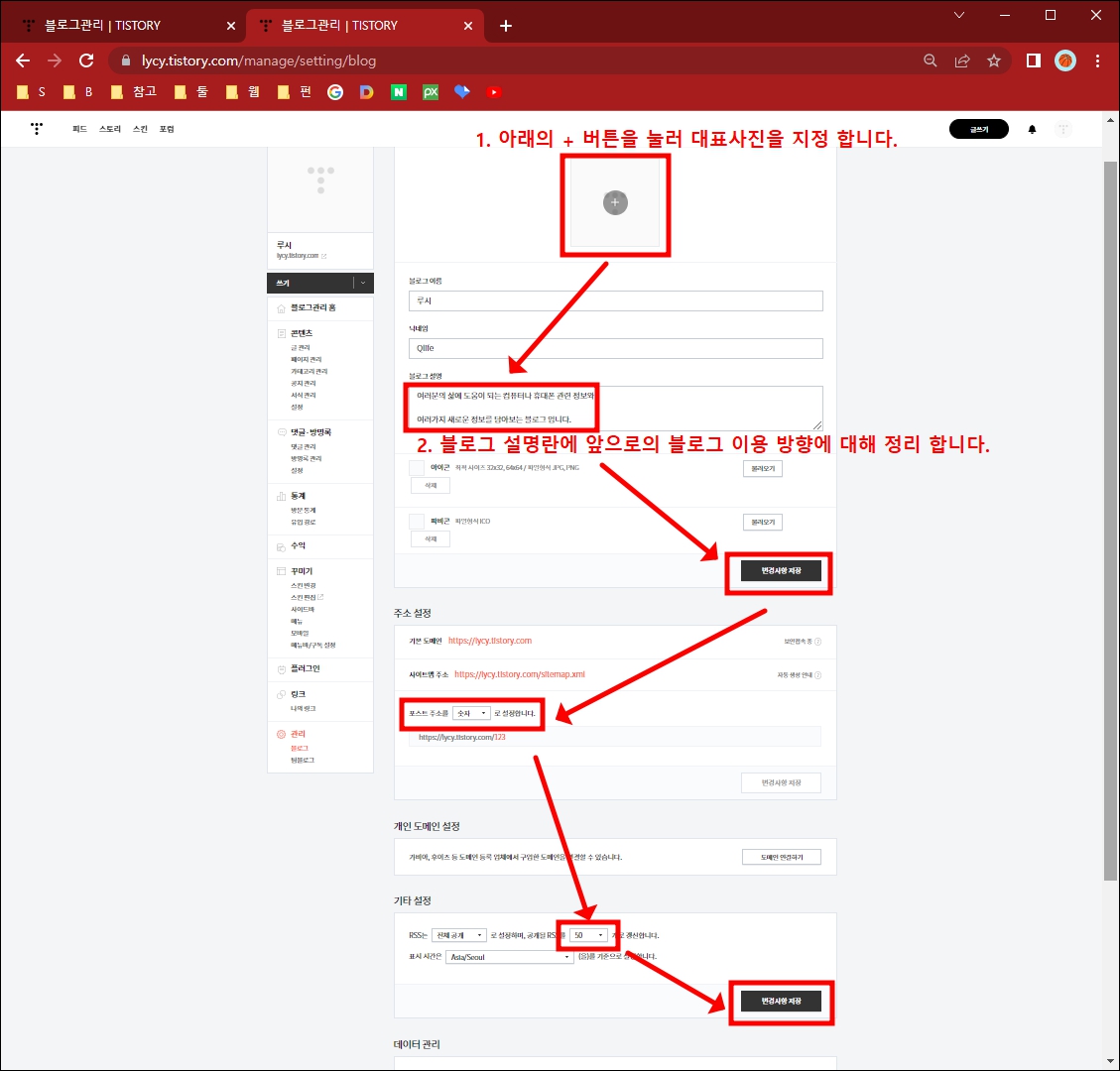This screenshot has width=1120, height=1071.
Task: Open the 표시 시간 dropdown showing Asia/Seoul
Action: (x=509, y=956)
